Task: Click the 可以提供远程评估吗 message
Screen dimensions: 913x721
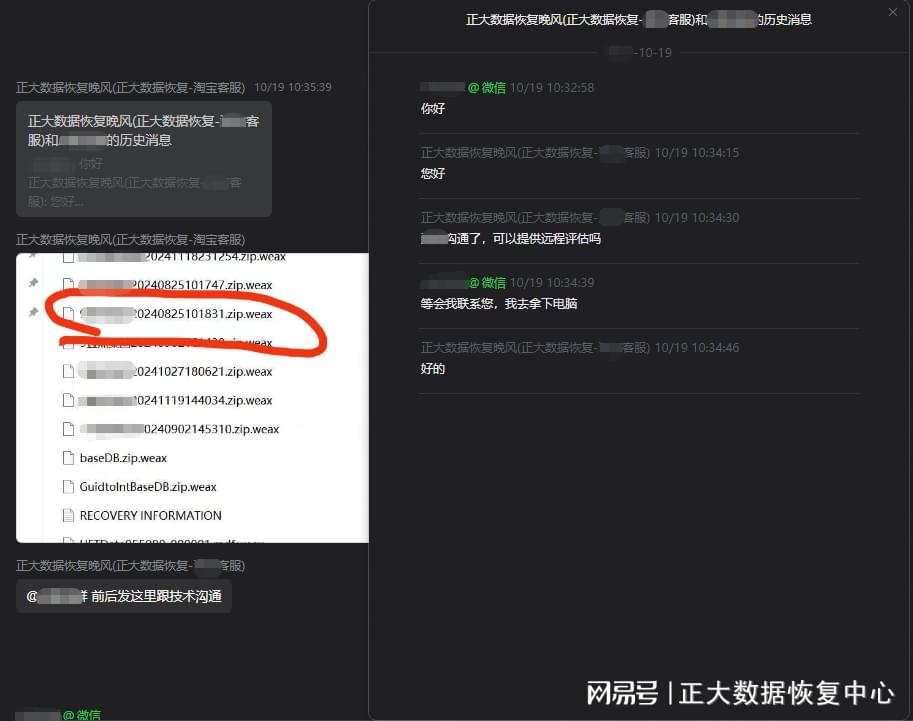Action: click(x=511, y=239)
